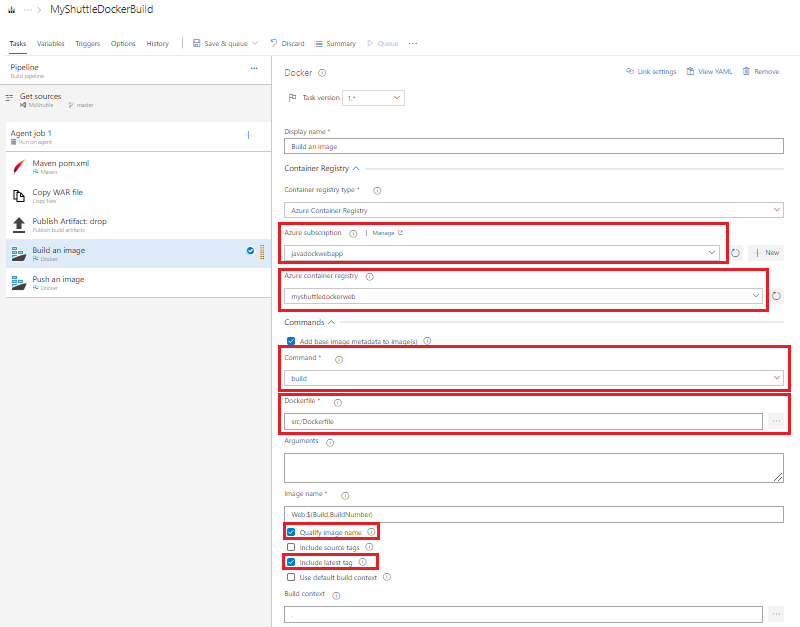Select the Copy WAR file task
The height and width of the screenshot is (627, 800).
138,196
